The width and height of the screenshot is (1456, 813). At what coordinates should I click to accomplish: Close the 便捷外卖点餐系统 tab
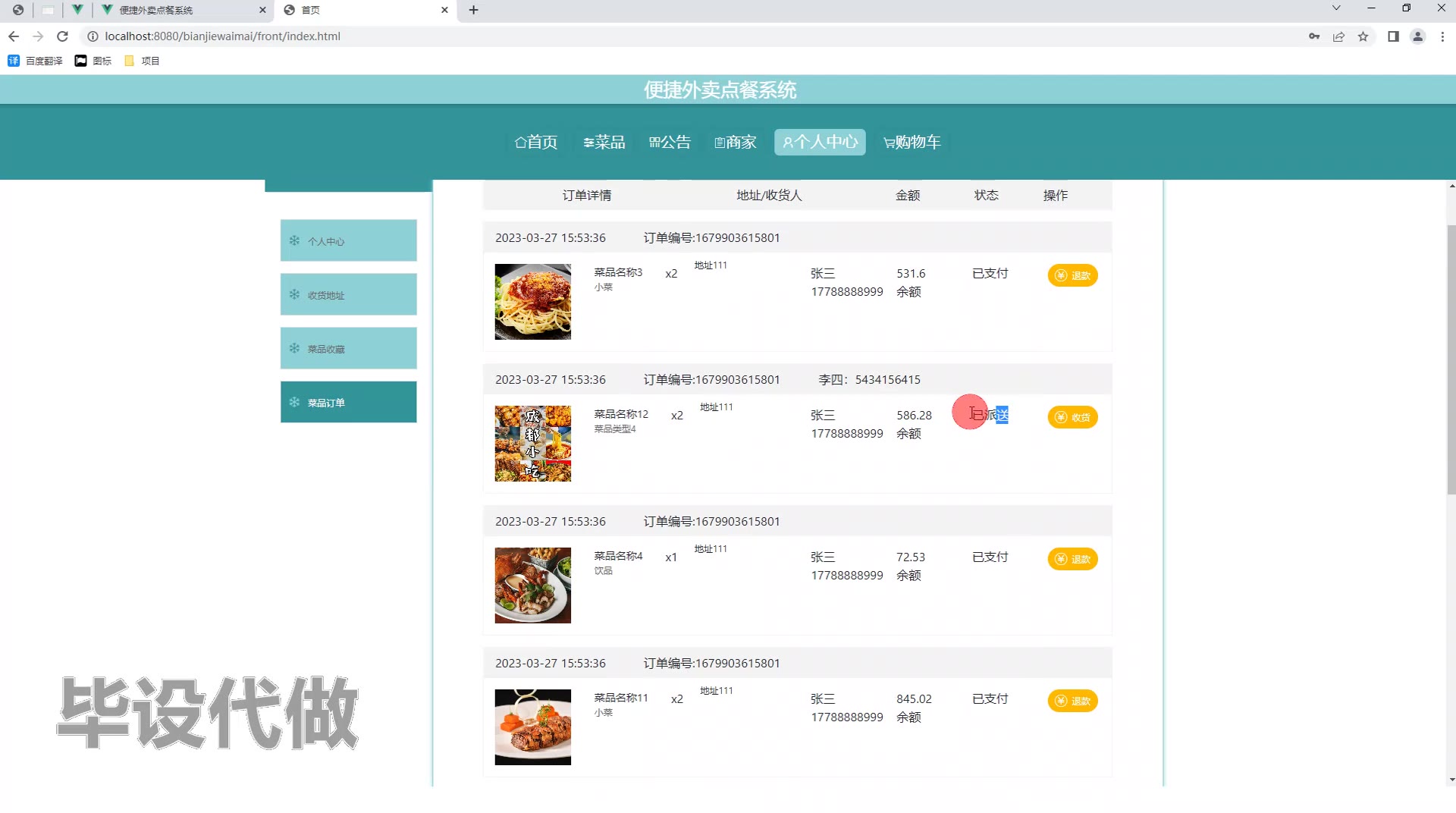pyautogui.click(x=262, y=10)
